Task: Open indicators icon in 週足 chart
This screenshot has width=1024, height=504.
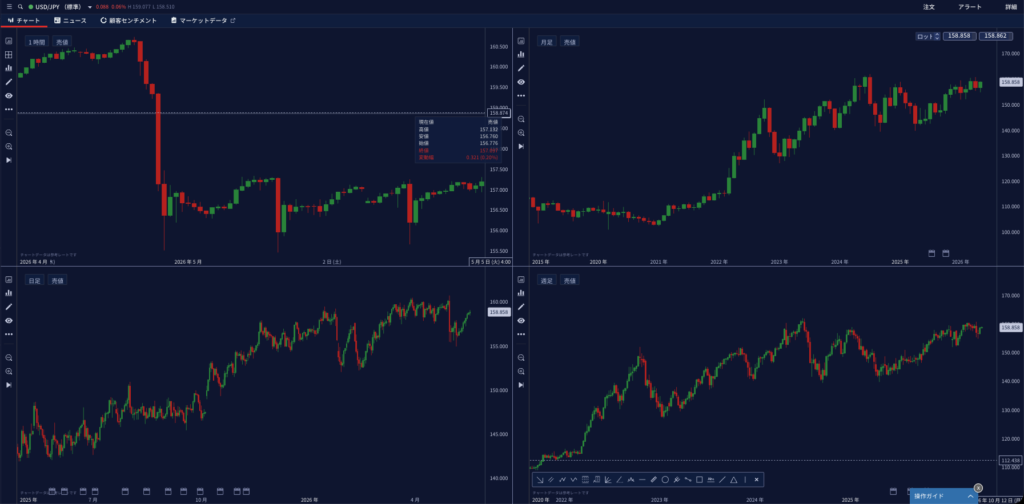Action: click(521, 293)
